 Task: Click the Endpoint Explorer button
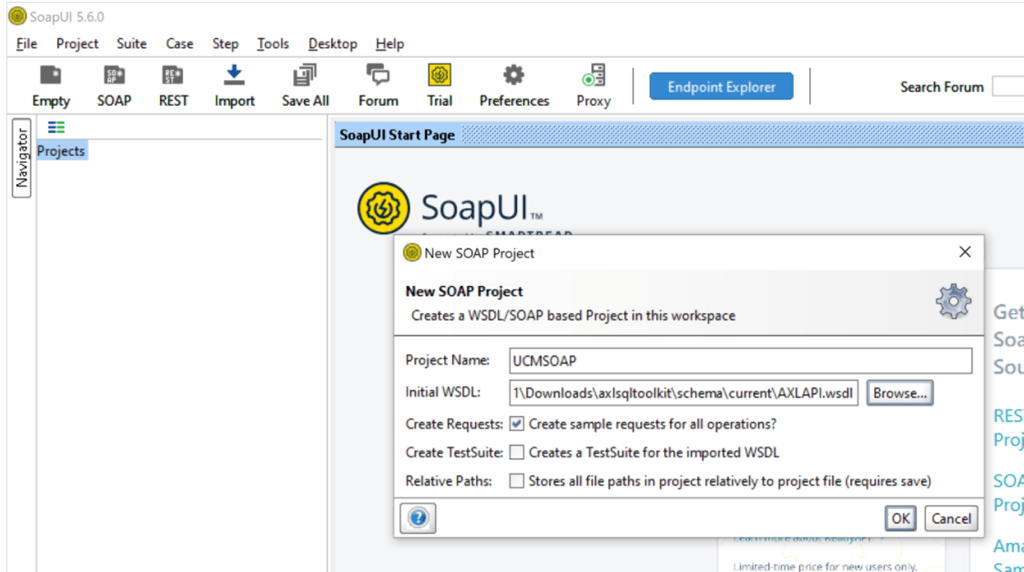721,87
